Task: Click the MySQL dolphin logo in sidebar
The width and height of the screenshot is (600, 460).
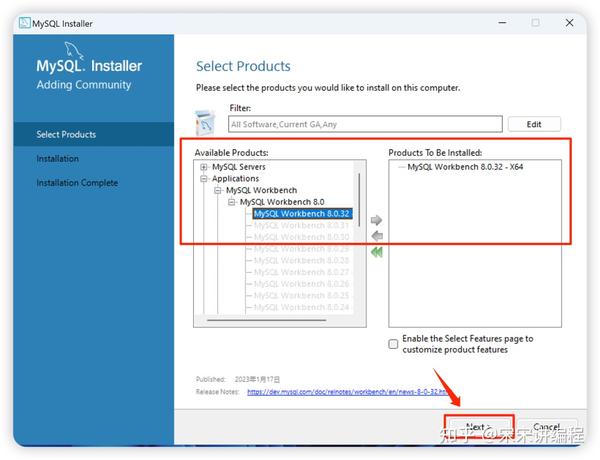Action: point(74,50)
